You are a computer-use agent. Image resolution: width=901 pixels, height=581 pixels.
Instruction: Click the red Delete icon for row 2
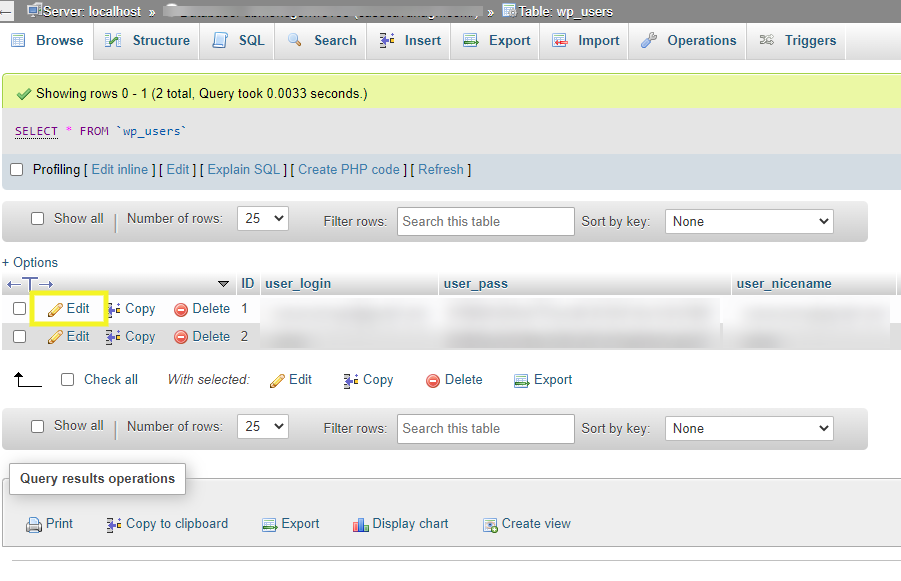tap(181, 337)
